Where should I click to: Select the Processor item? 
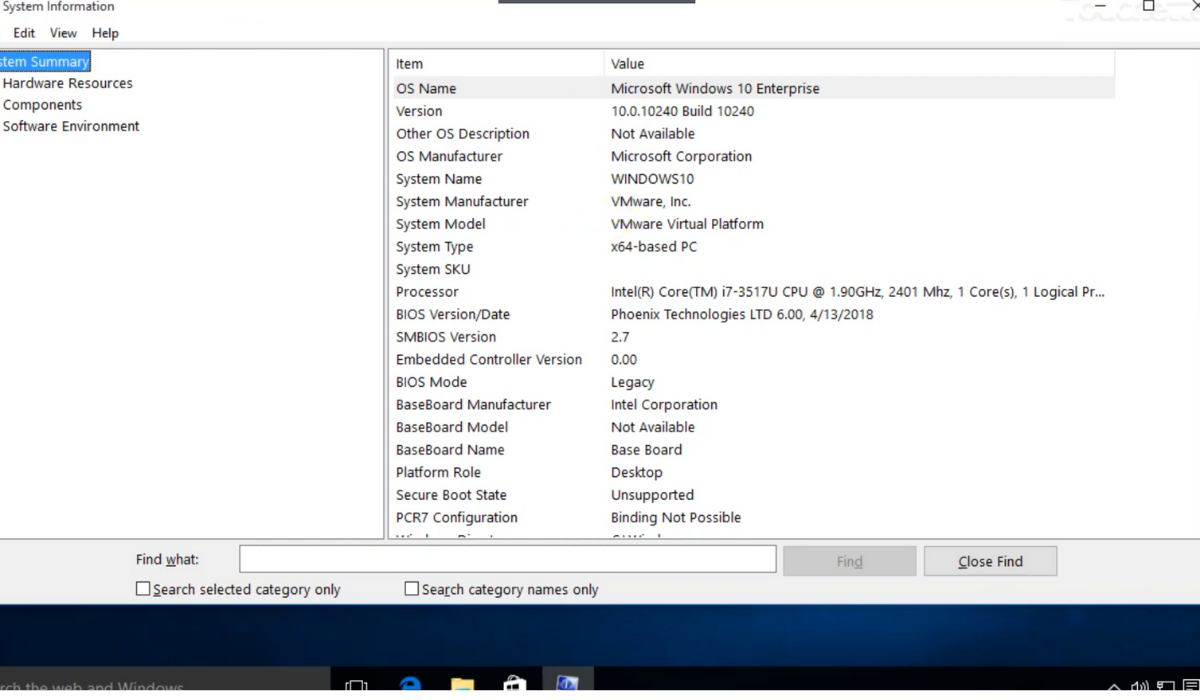[427, 292]
